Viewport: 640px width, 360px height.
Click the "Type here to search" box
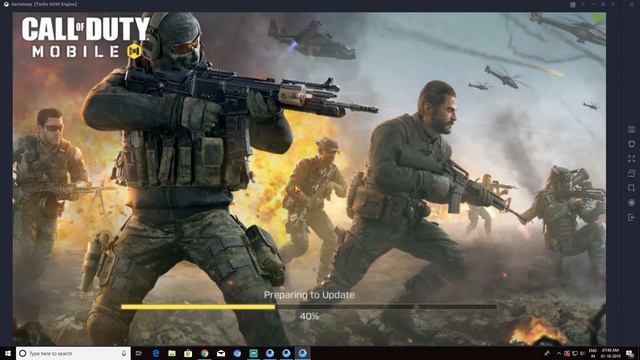tap(73, 353)
